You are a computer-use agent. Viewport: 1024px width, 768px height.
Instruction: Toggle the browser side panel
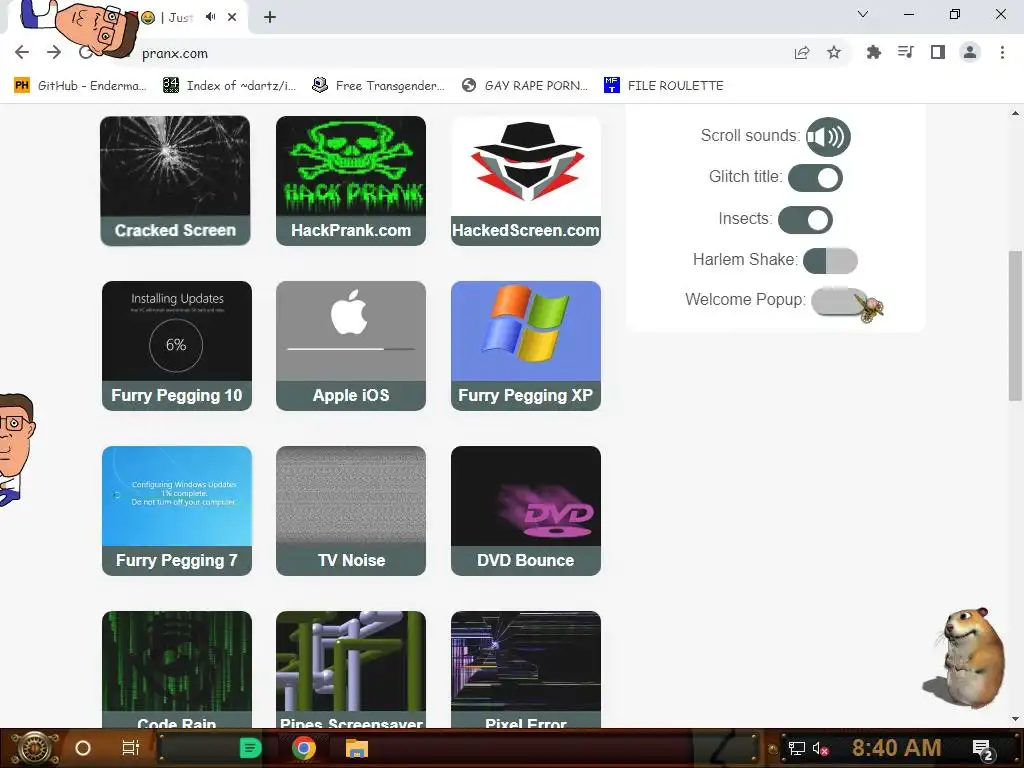(x=938, y=52)
